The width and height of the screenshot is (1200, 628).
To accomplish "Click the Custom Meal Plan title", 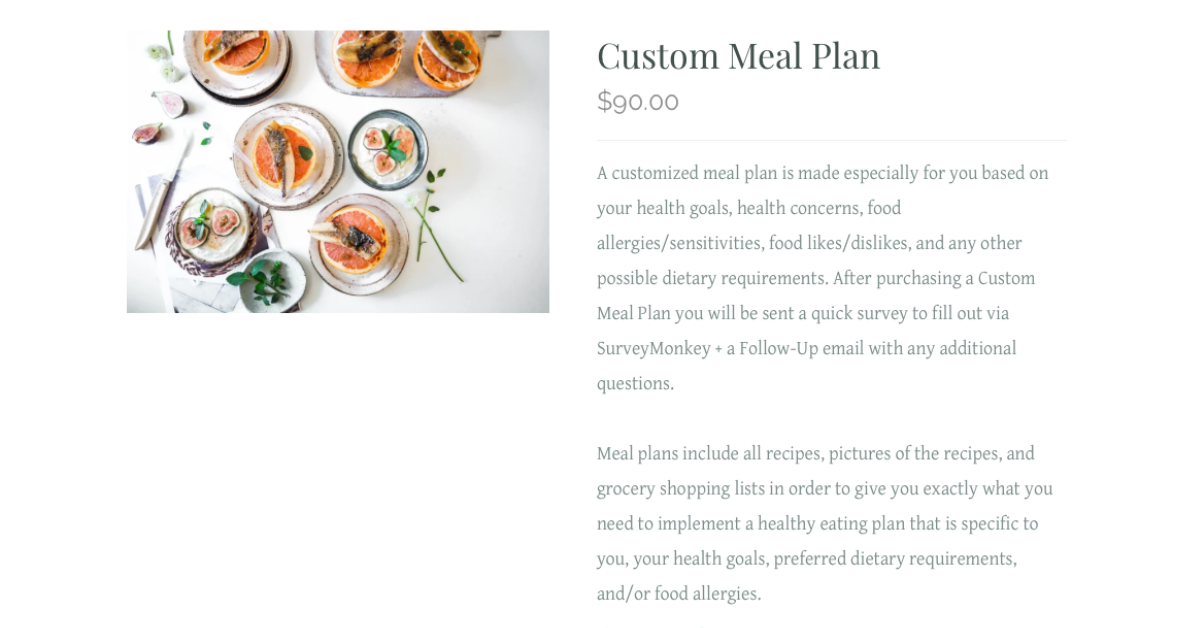I will 738,55.
